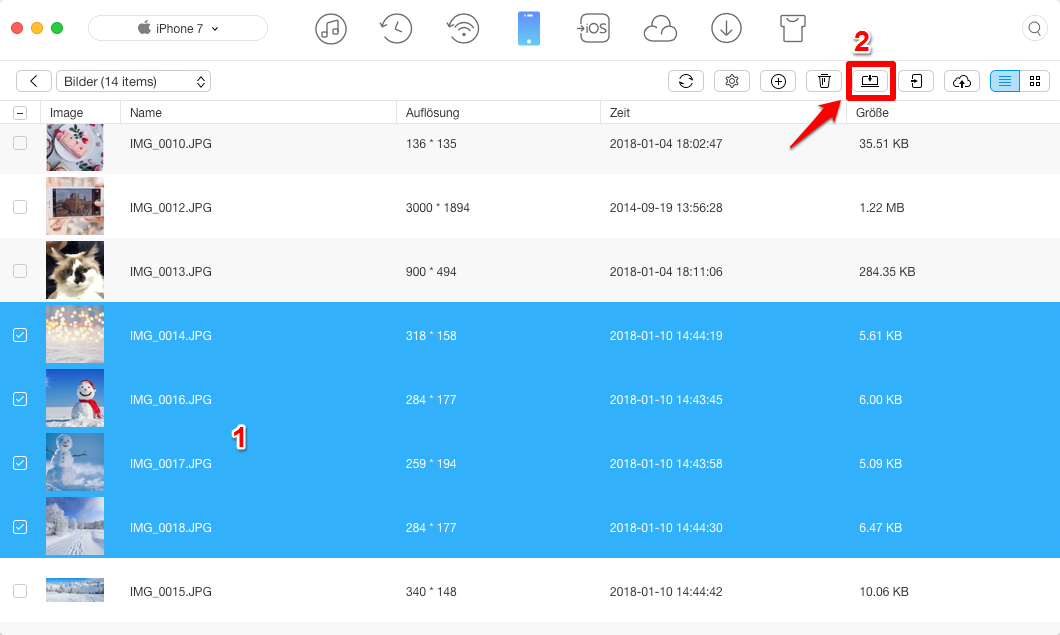Sort by the Zeit column header
1060x635 pixels.
[723, 112]
